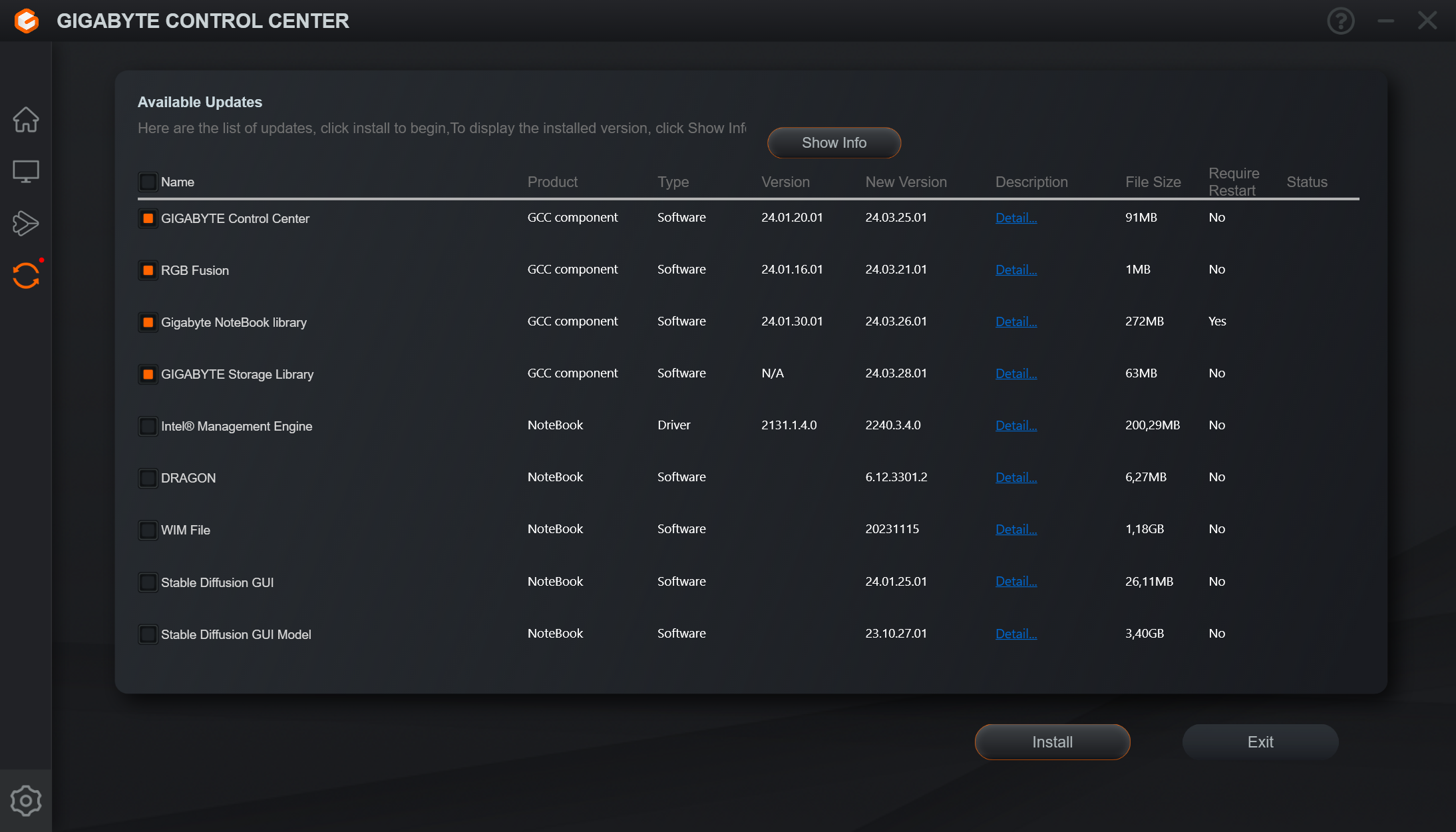This screenshot has height=832, width=1456.
Task: Uncheck the GIGABYTE Storage Library checkbox
Action: pyautogui.click(x=148, y=374)
